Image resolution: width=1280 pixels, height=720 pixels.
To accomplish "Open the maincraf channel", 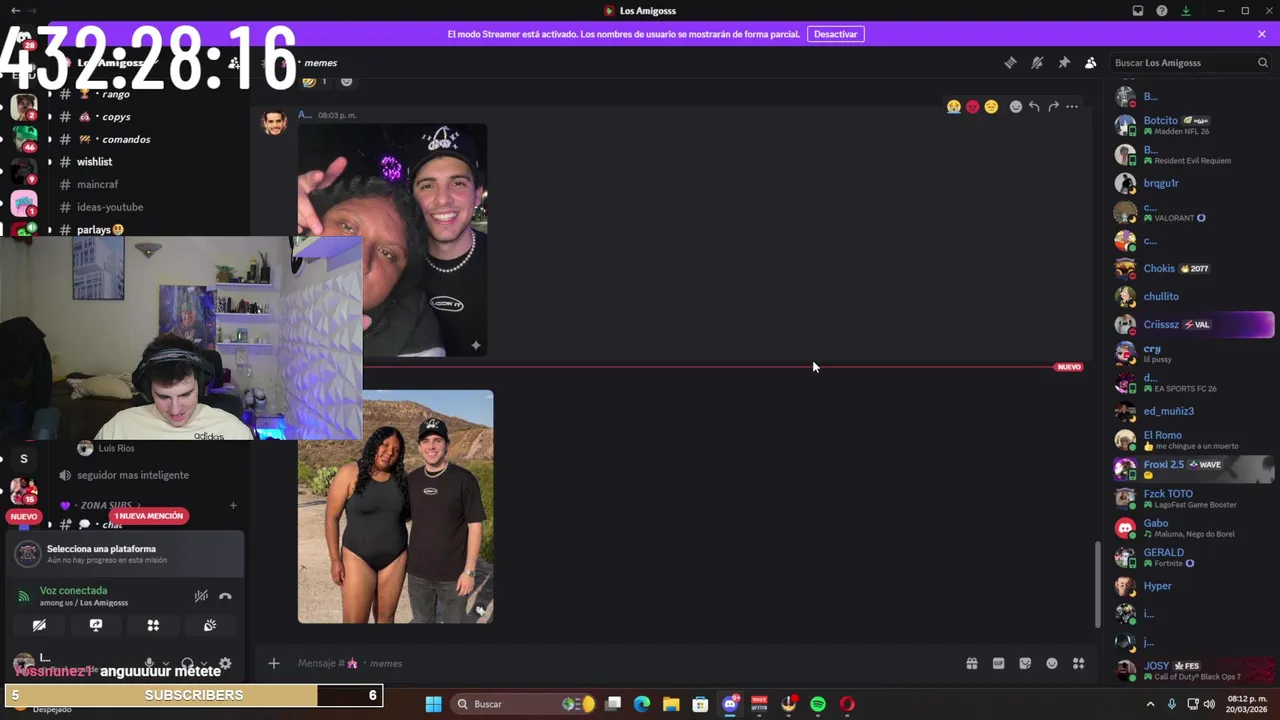I will pyautogui.click(x=97, y=184).
